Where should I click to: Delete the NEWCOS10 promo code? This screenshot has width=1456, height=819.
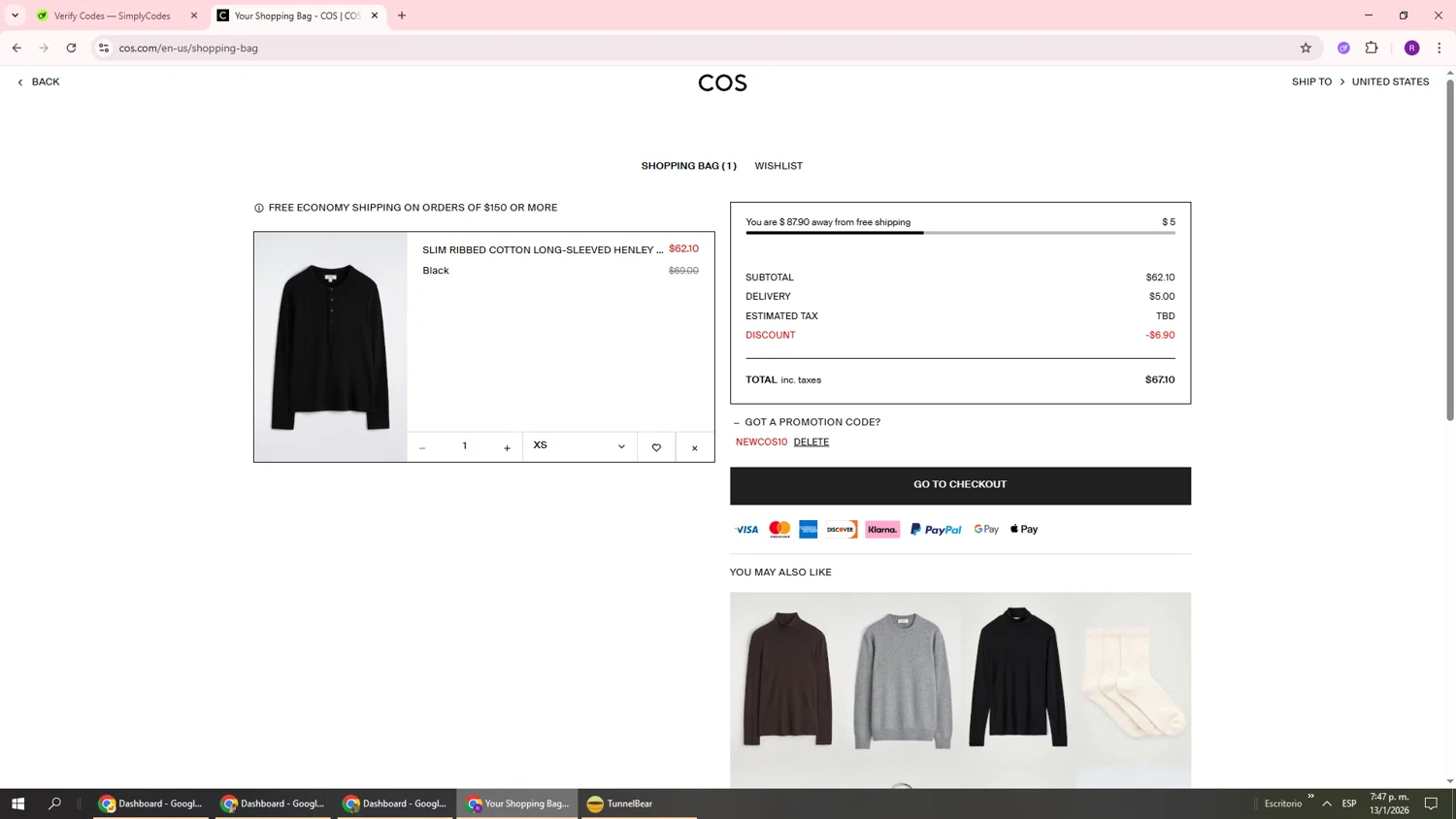tap(811, 442)
